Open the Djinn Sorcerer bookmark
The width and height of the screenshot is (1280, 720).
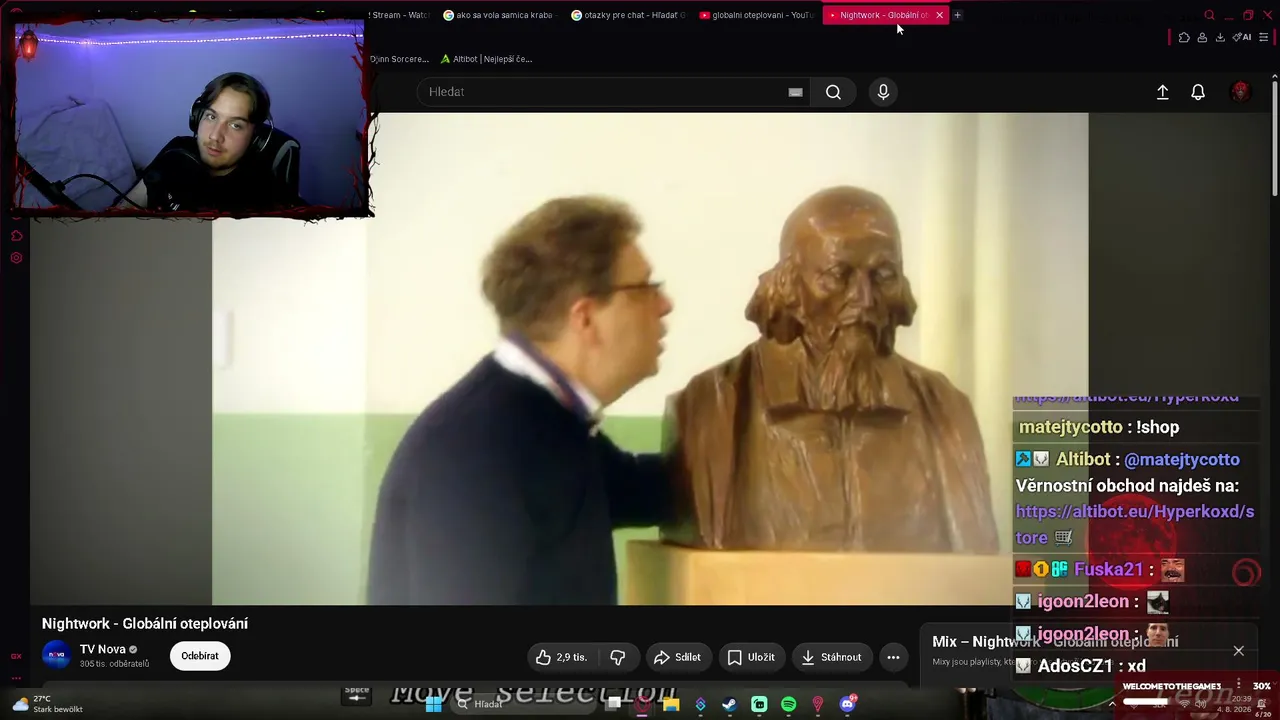[x=399, y=59]
